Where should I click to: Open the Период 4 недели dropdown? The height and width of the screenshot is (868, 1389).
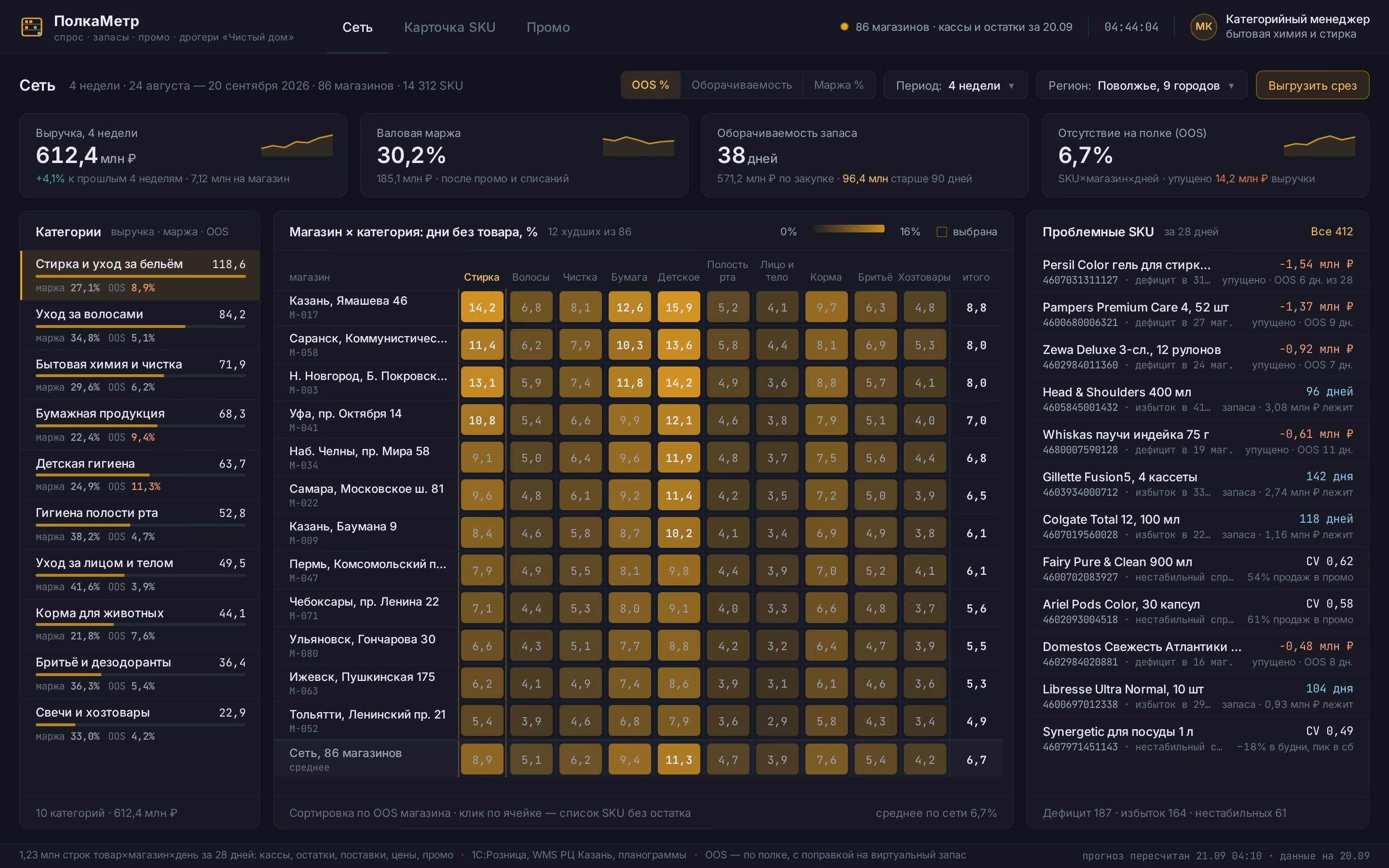(955, 85)
